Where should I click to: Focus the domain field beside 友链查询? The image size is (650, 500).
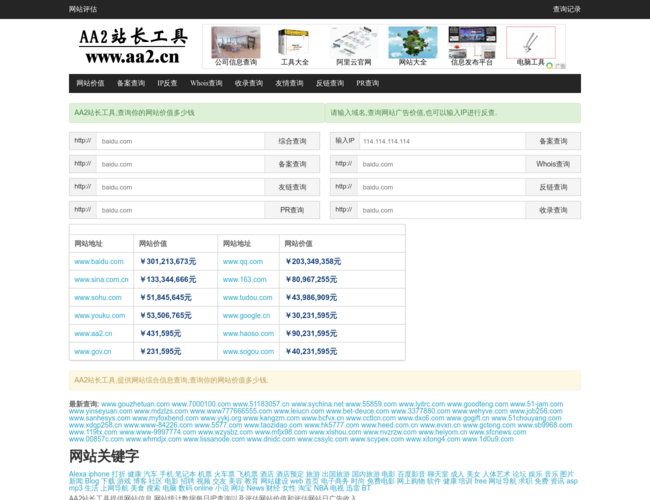tap(180, 187)
